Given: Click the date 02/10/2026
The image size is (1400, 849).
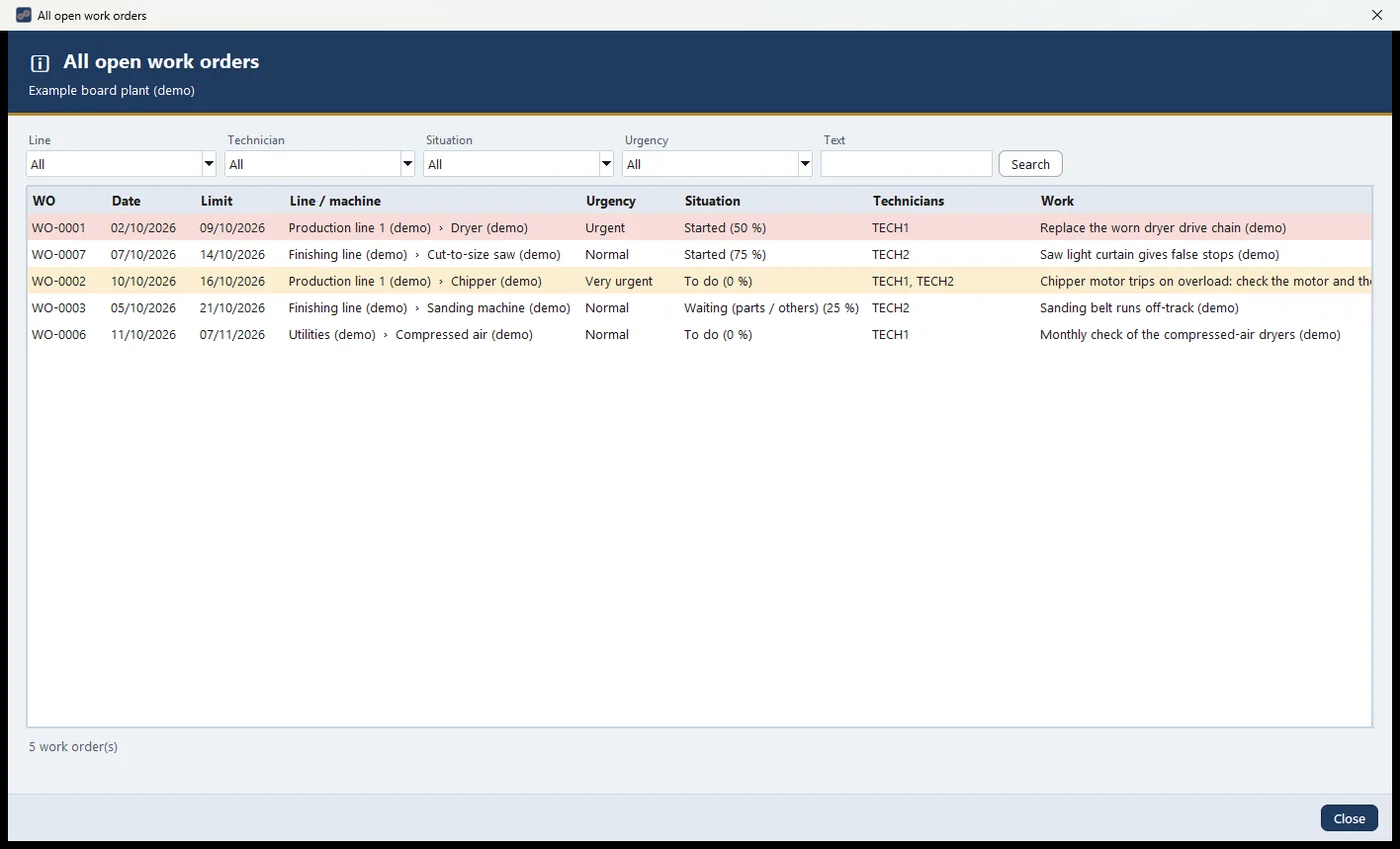Looking at the screenshot, I should click(143, 228).
